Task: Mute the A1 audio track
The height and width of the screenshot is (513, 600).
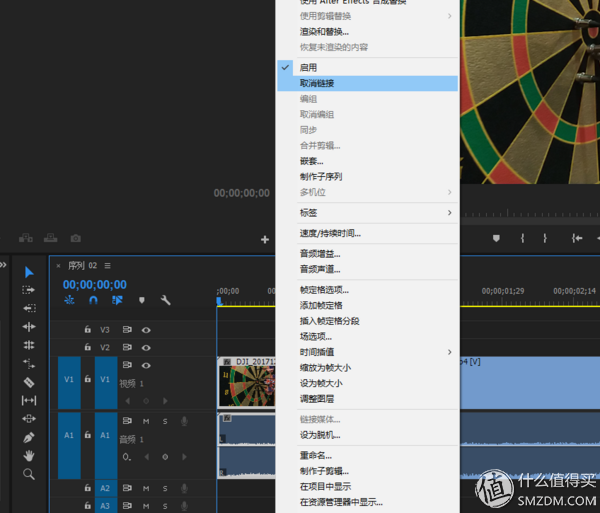Action: tap(146, 421)
